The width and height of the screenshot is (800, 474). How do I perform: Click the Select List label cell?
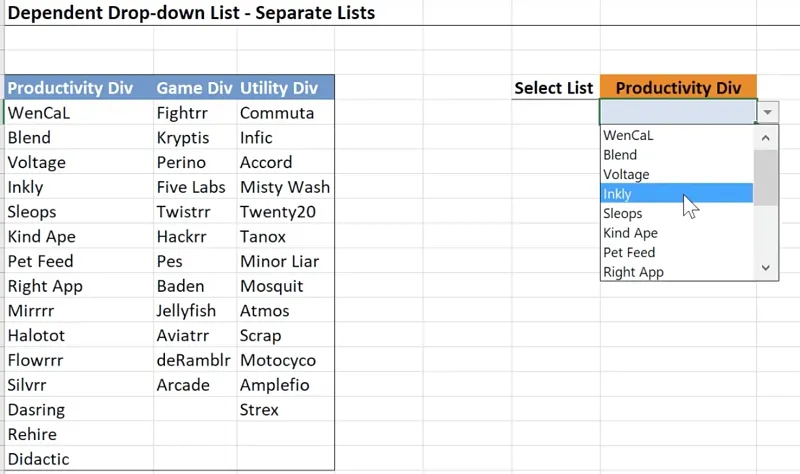tap(553, 88)
